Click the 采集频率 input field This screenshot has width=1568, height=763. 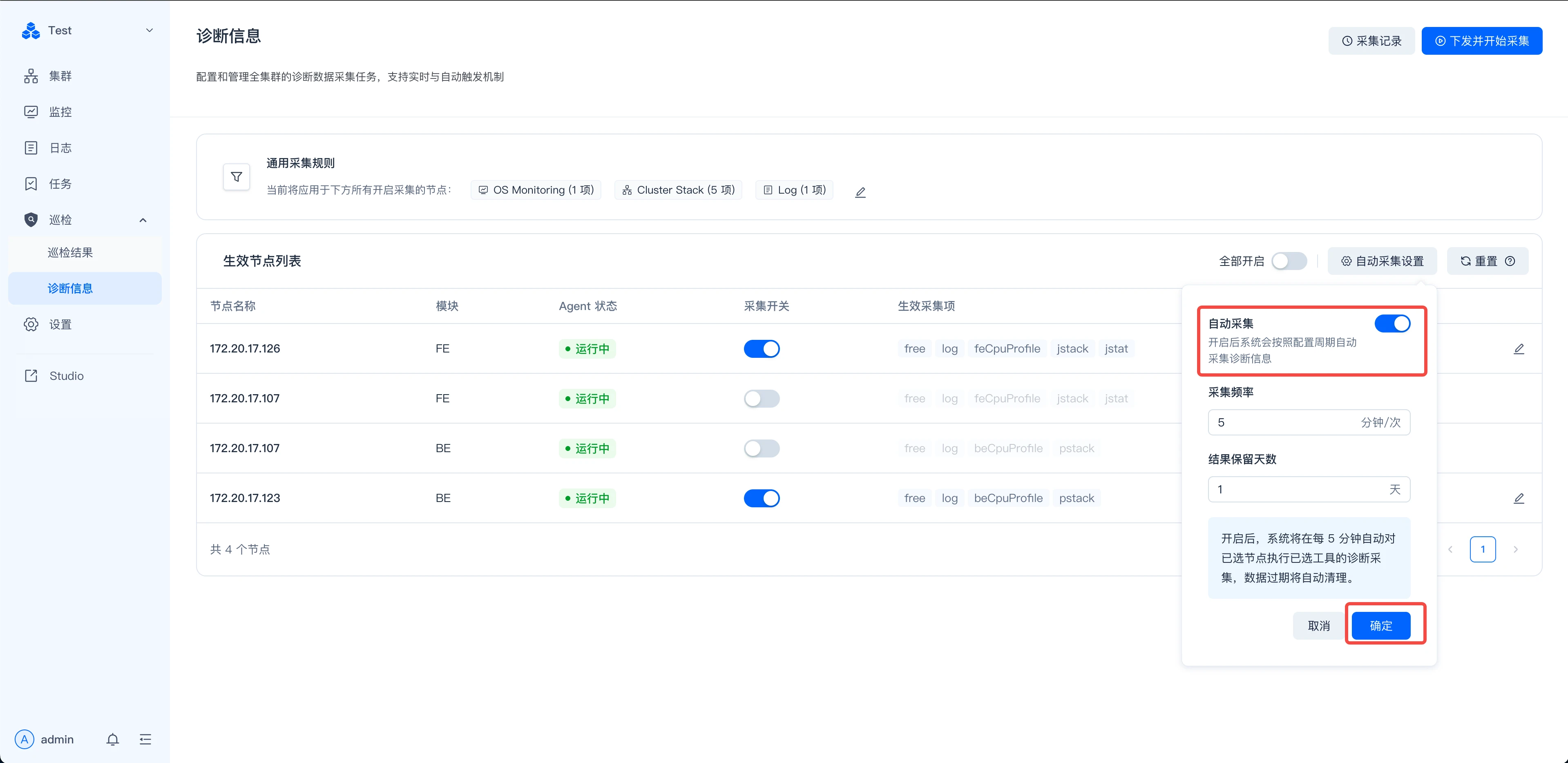point(1309,422)
